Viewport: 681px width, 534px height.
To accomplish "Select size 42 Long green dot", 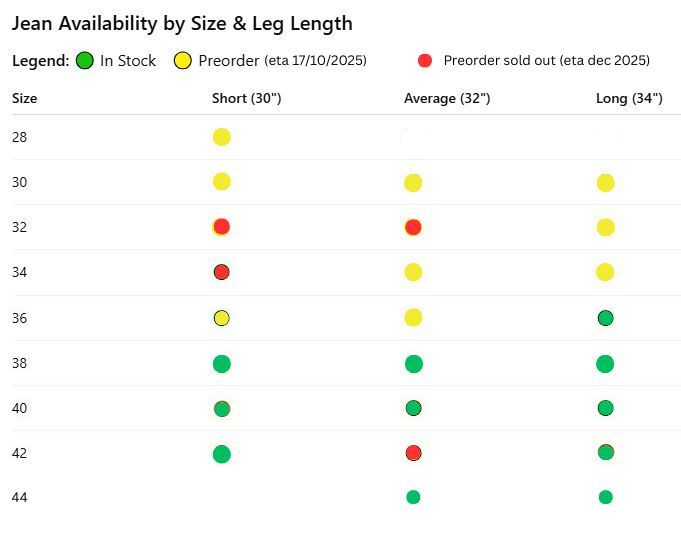I will tap(605, 452).
